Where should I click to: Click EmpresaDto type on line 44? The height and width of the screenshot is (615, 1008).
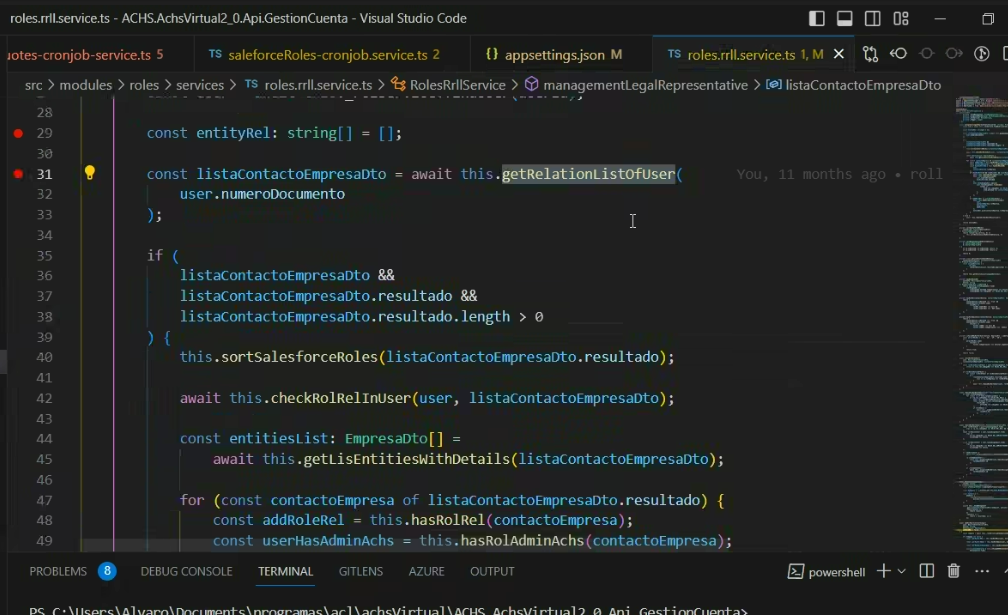(386, 439)
